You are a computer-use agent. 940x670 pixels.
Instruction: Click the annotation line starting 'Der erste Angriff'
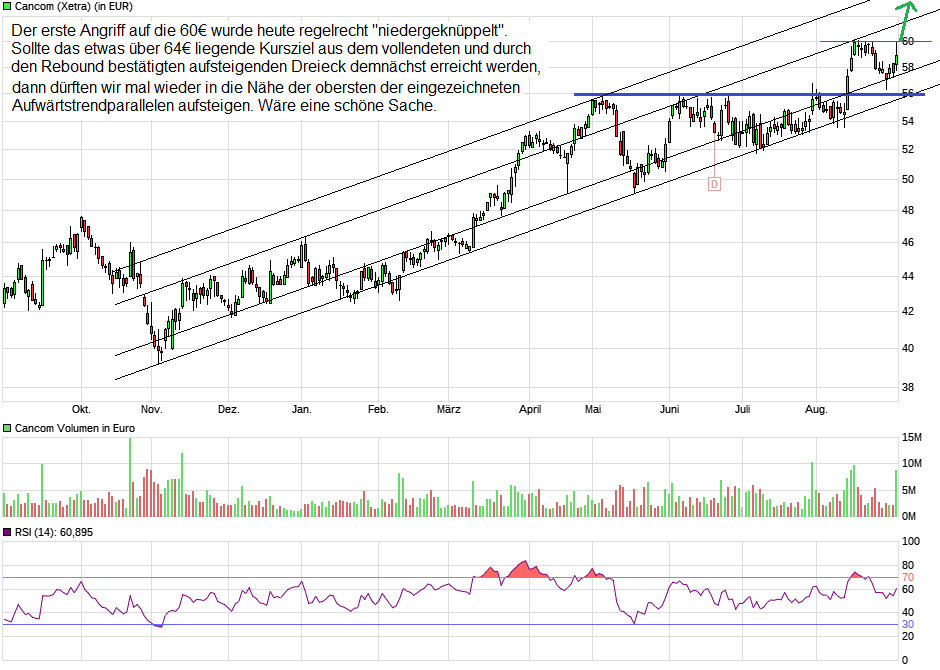pos(259,30)
